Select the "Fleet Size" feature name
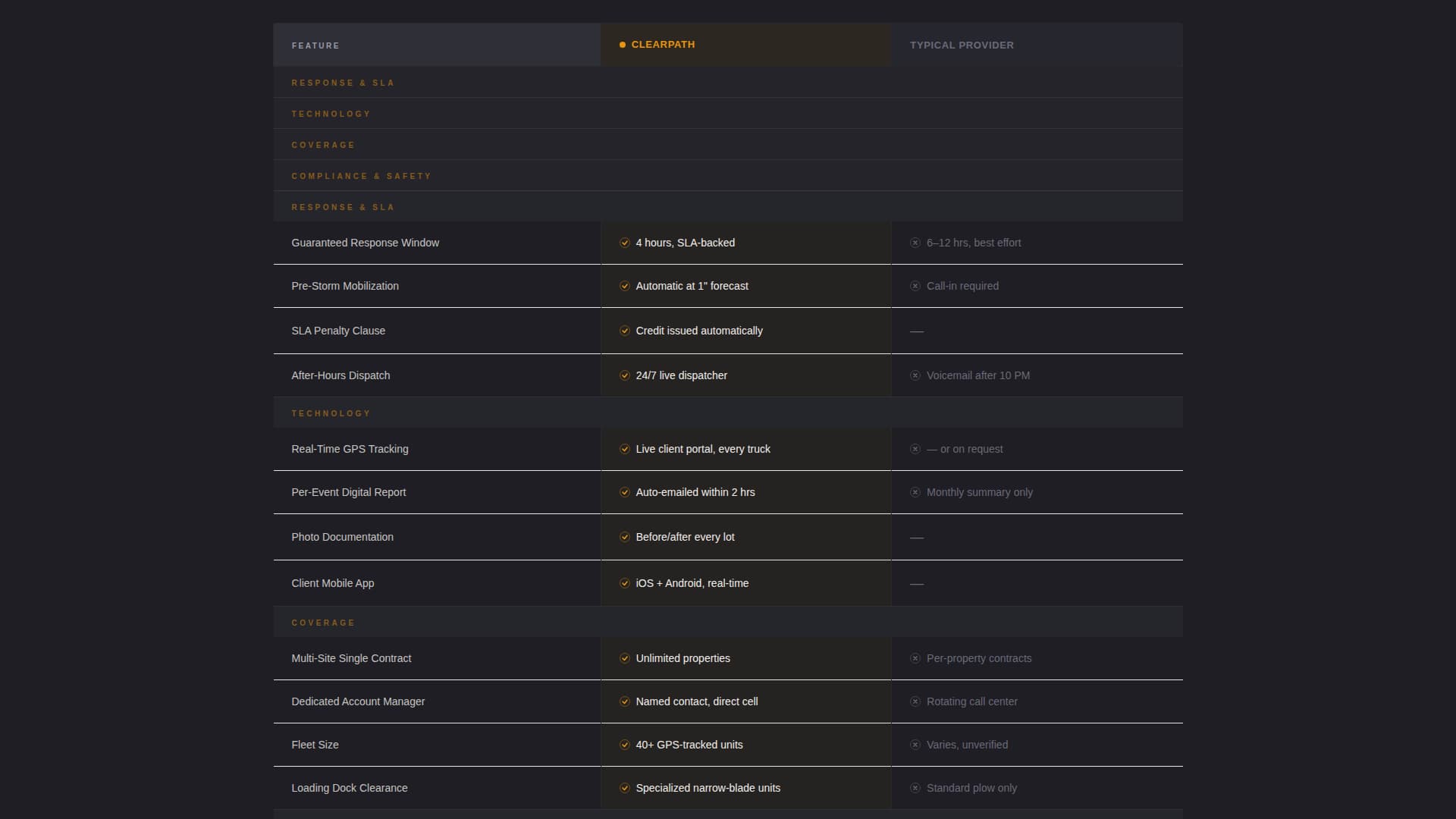 [315, 745]
